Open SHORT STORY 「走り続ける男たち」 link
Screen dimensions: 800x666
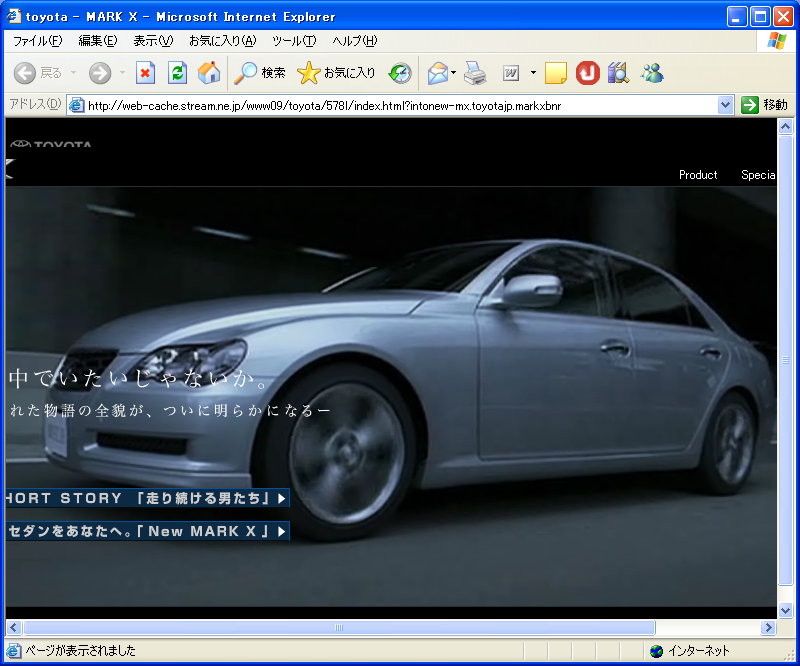[x=146, y=498]
